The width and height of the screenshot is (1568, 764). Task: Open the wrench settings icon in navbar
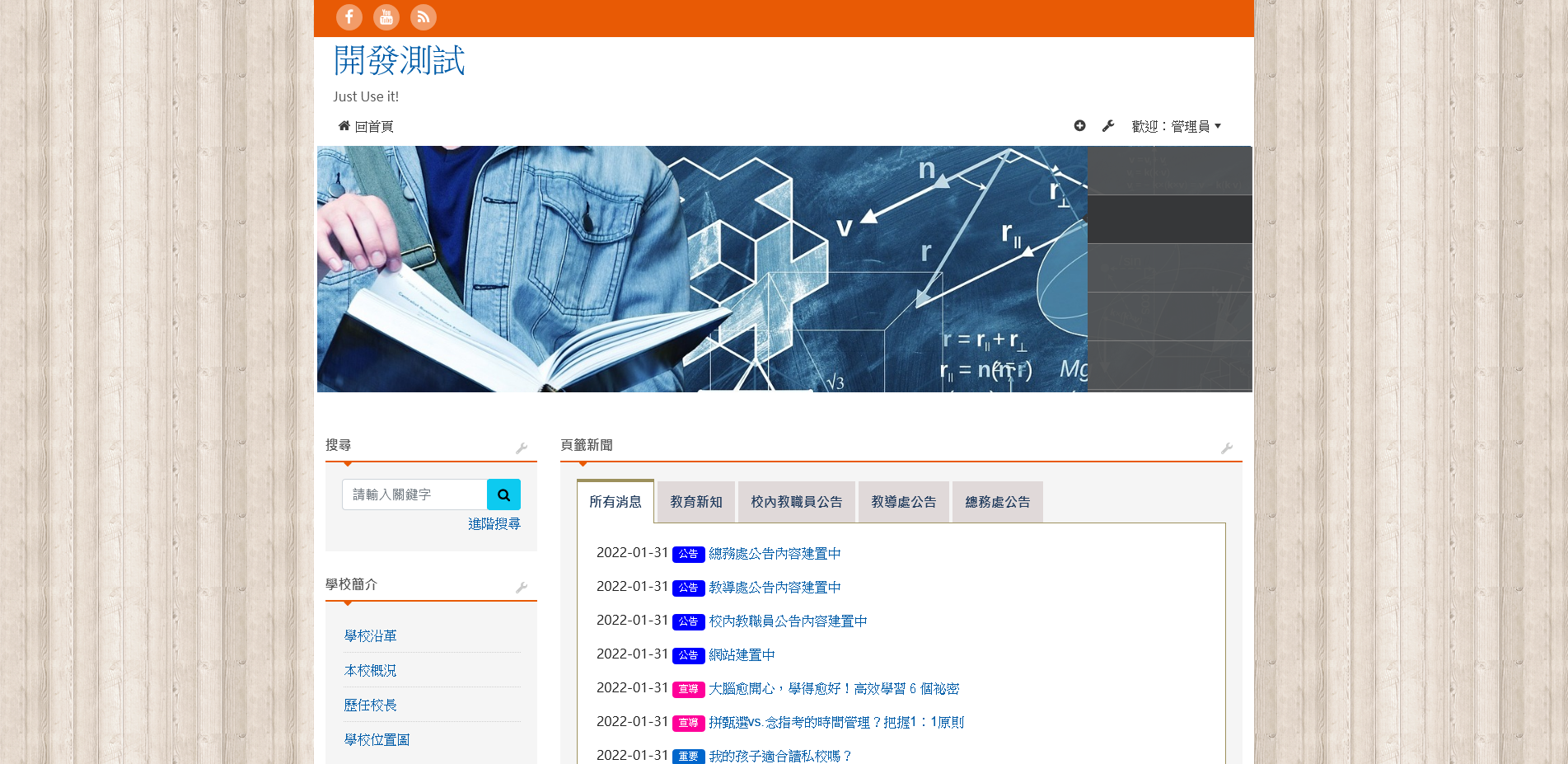point(1108,126)
